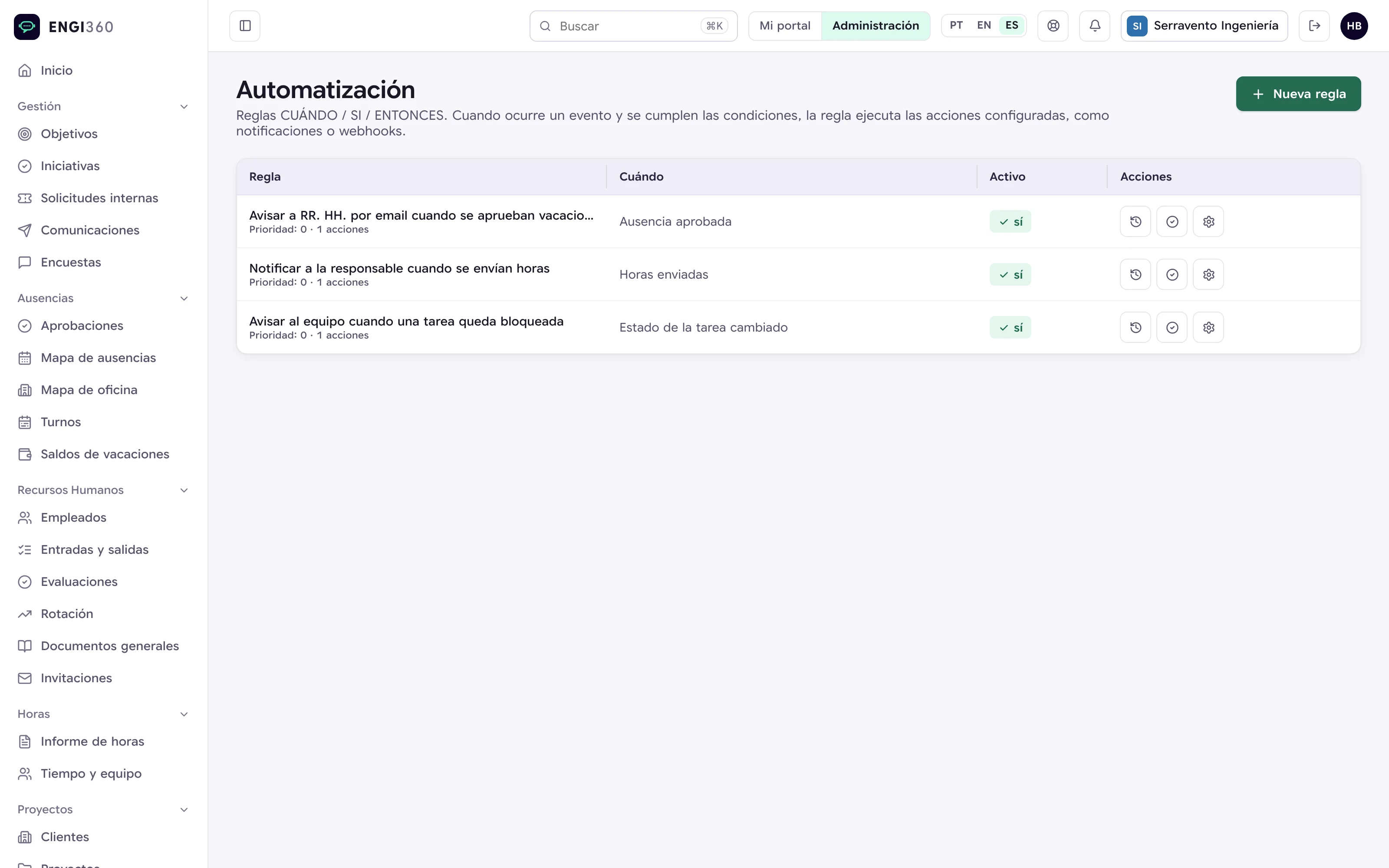
Task: Click the logout arrow icon
Action: (x=1314, y=26)
